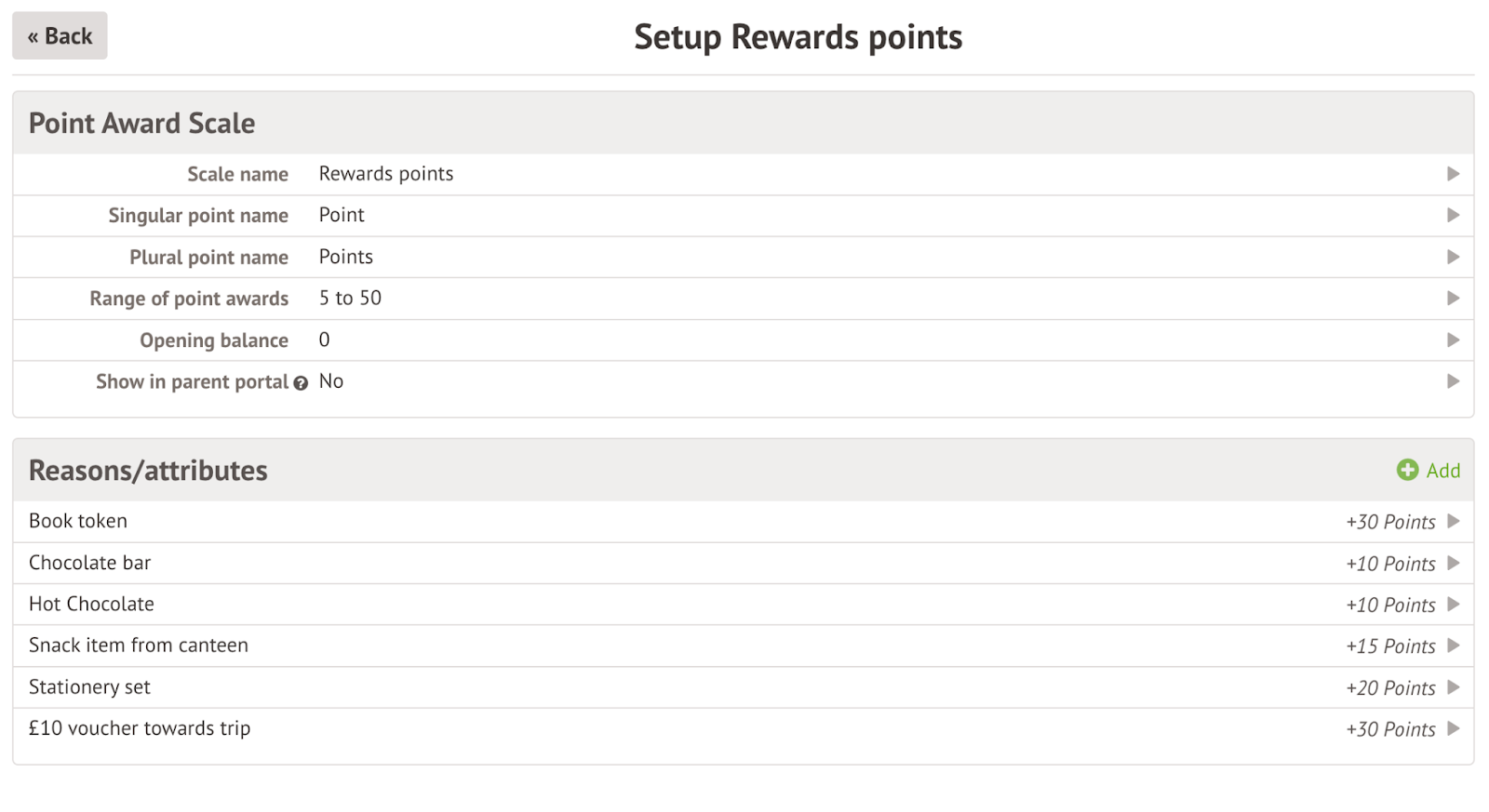Click the arrow icon on Chocolate bar row
Screen dimensions: 1489x812
1453,564
